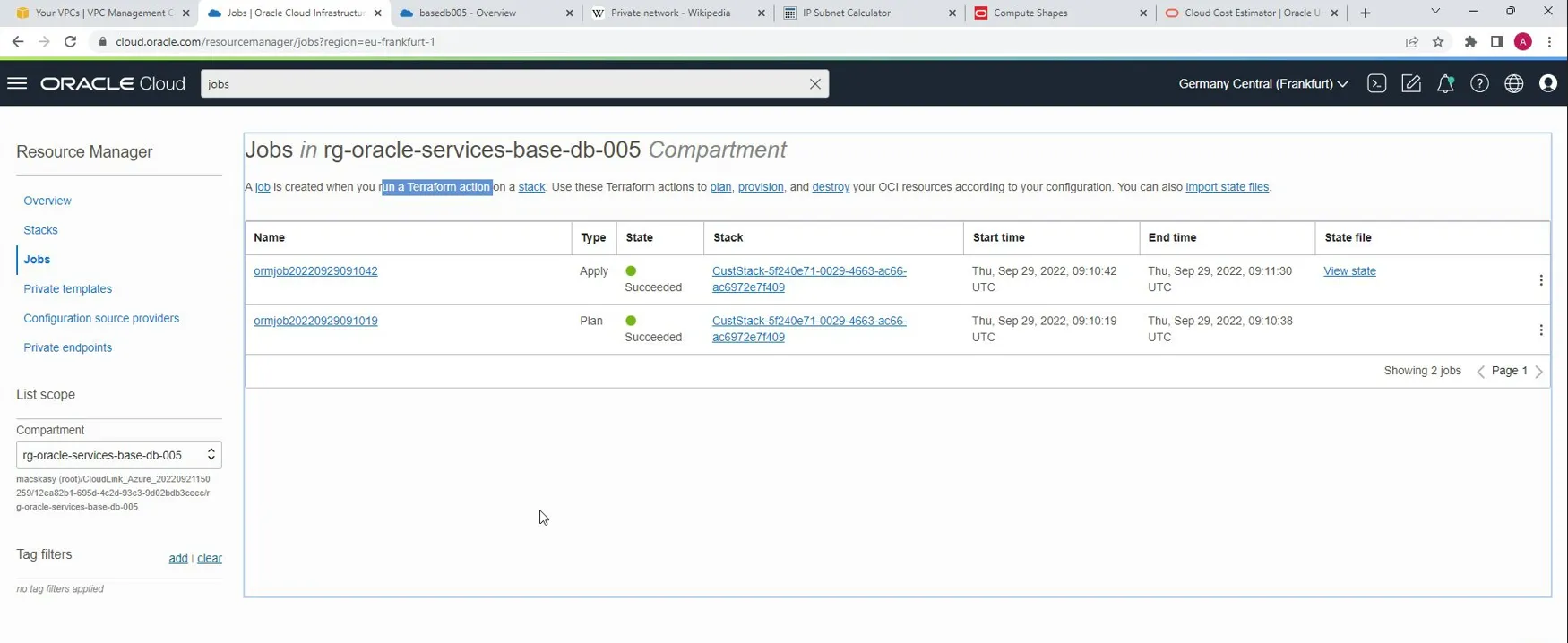Go to next page arrow in jobs table

(x=1538, y=372)
